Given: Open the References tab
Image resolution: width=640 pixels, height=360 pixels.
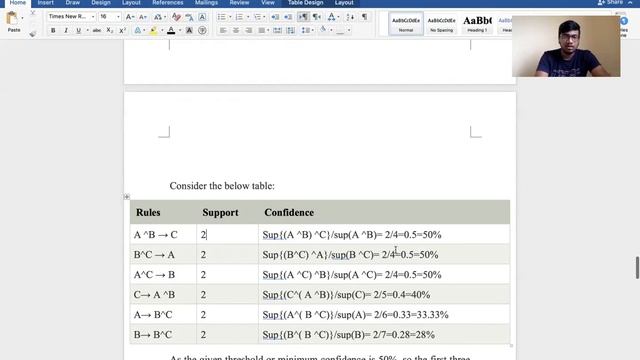Looking at the screenshot, I should (x=168, y=3).
